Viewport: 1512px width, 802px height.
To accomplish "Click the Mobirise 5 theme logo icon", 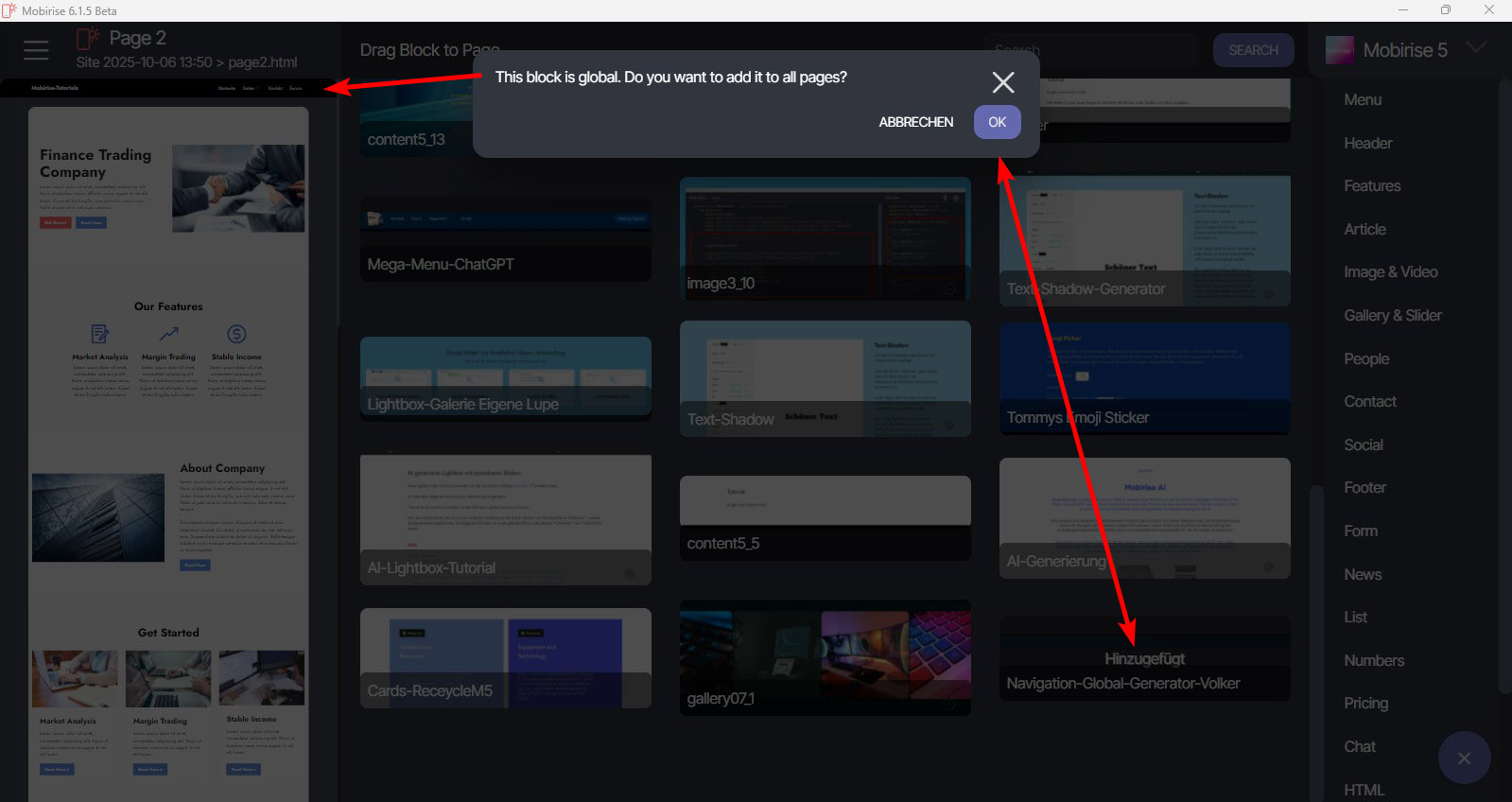I will tap(1339, 50).
